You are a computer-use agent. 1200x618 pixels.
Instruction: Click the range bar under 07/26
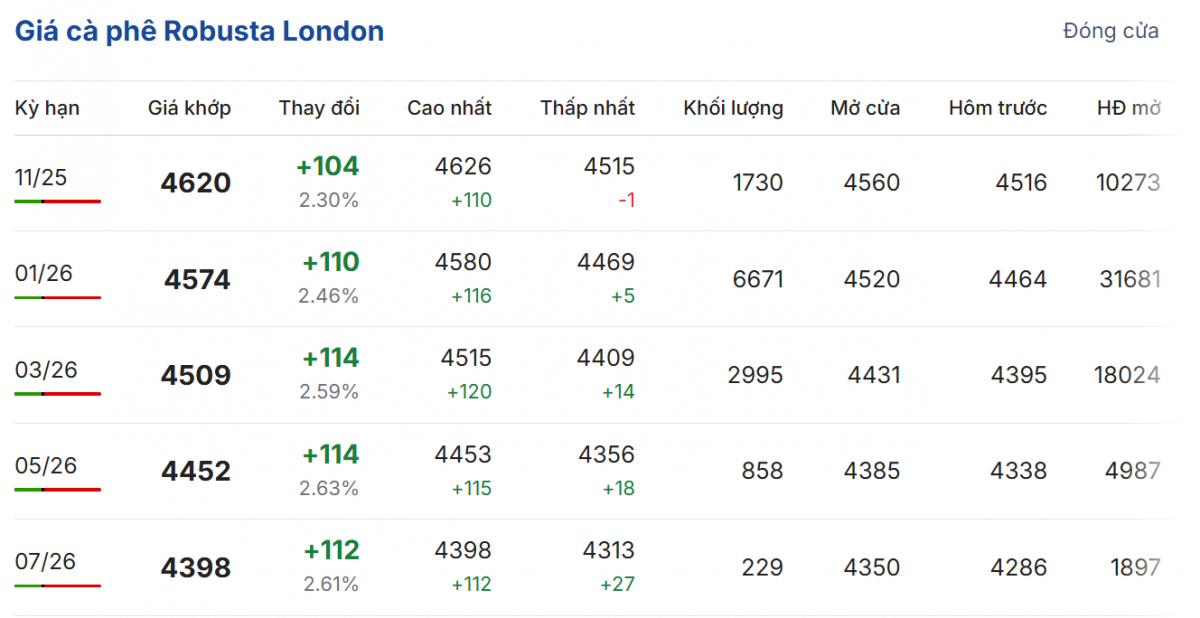[x=58, y=585]
